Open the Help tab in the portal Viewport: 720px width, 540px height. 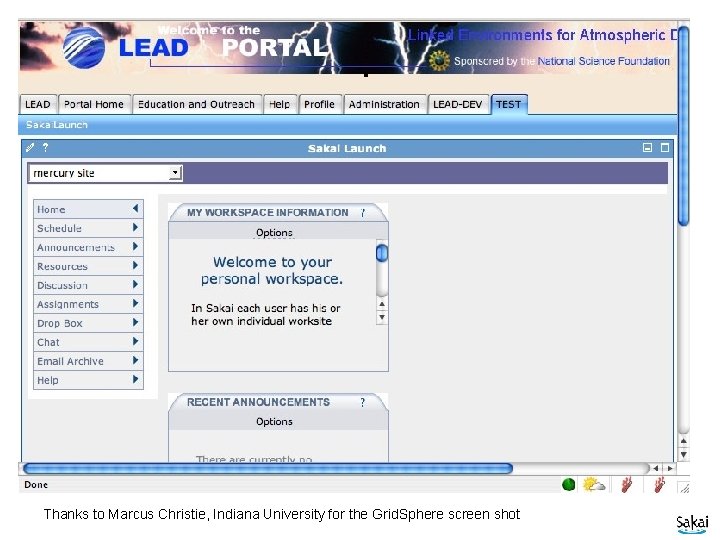click(x=280, y=104)
